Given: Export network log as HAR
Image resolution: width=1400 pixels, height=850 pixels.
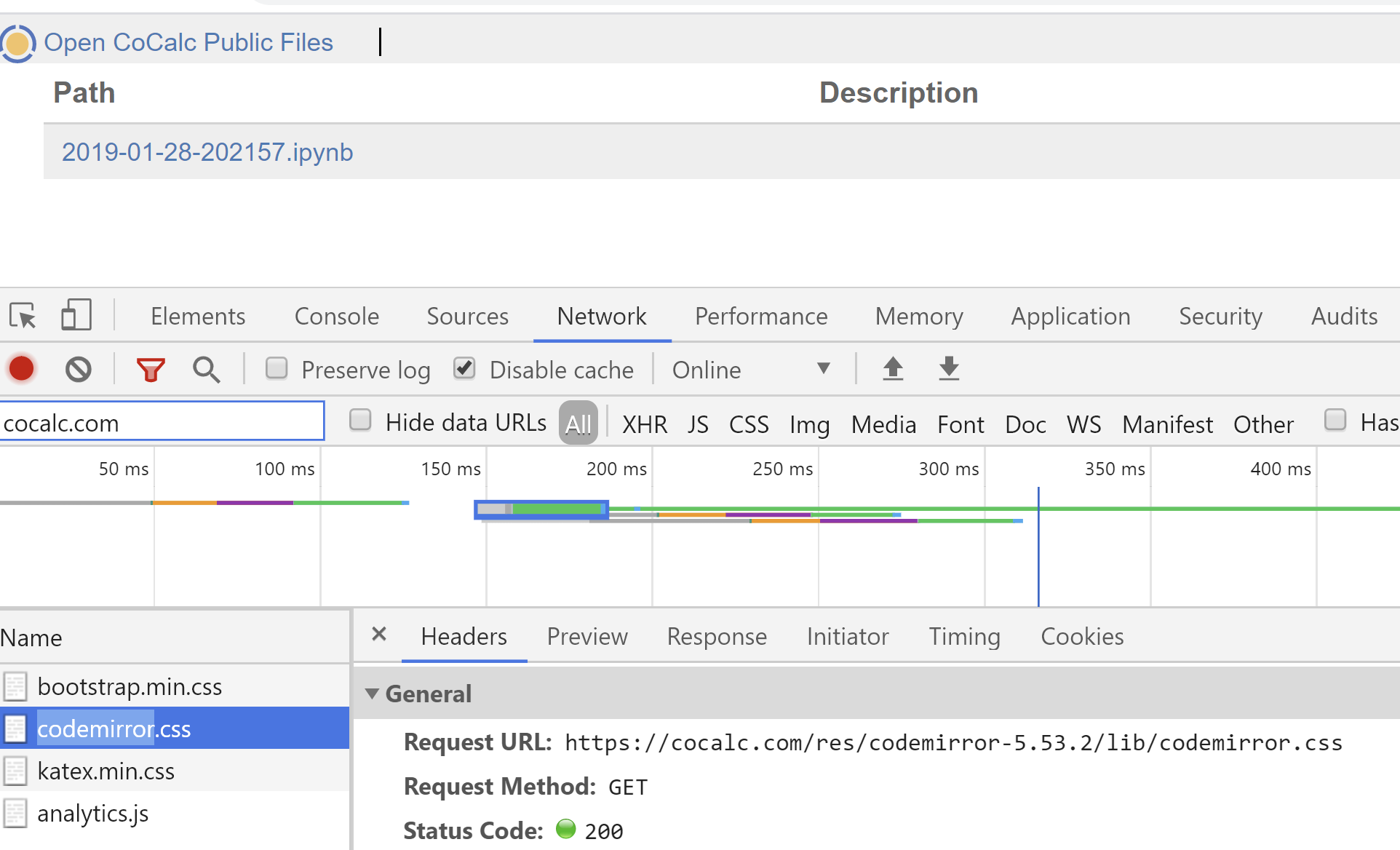Looking at the screenshot, I should tap(948, 369).
